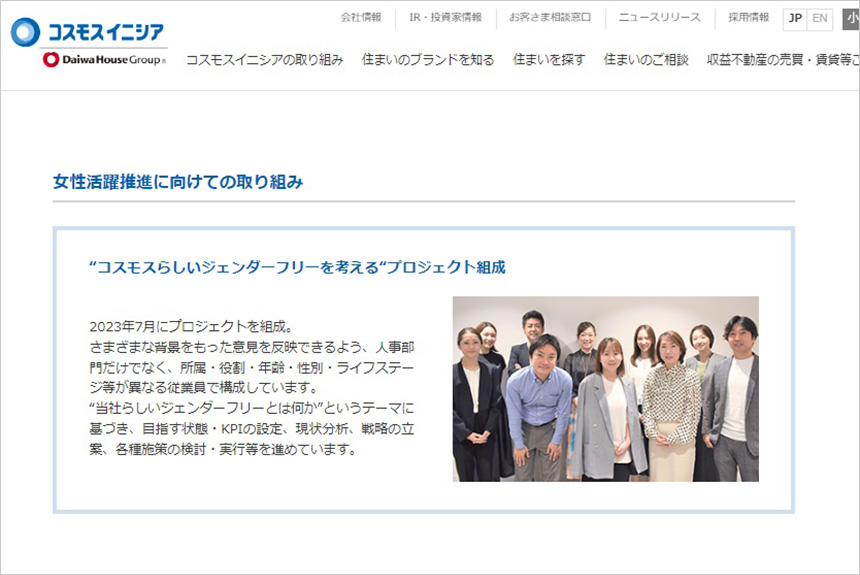Open ニュースリリース in header

point(659,18)
